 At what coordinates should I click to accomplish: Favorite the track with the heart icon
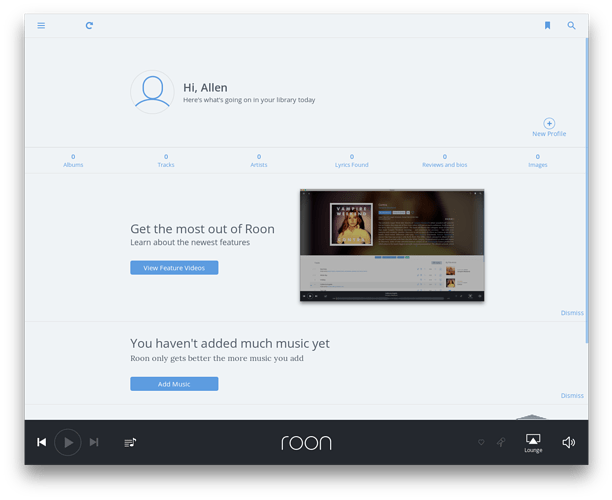click(481, 442)
